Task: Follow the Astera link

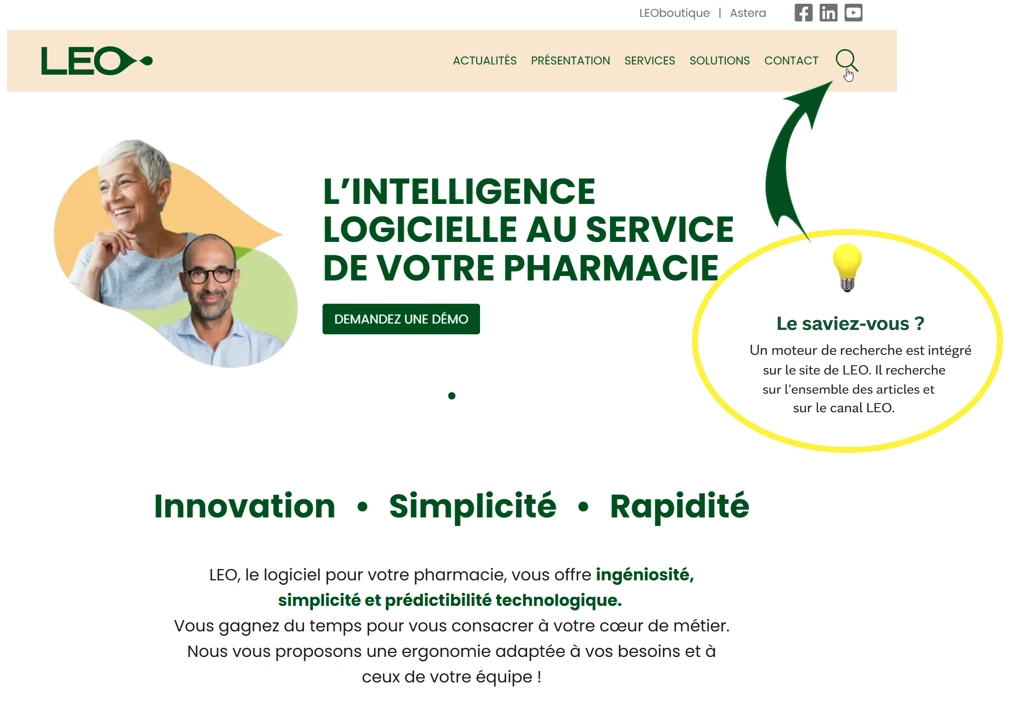Action: (x=748, y=13)
